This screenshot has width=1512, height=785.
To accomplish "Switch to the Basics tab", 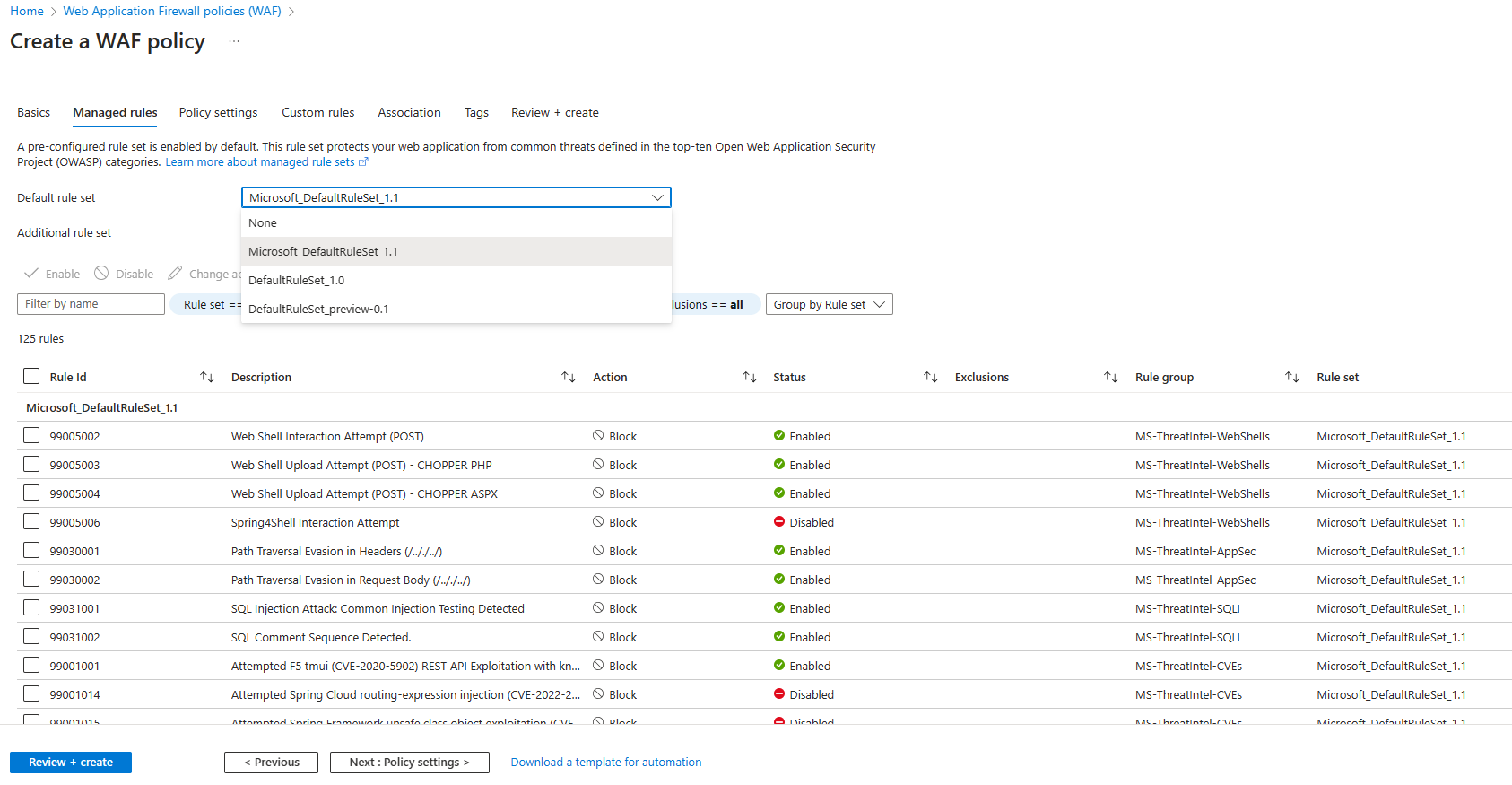I will [x=33, y=112].
